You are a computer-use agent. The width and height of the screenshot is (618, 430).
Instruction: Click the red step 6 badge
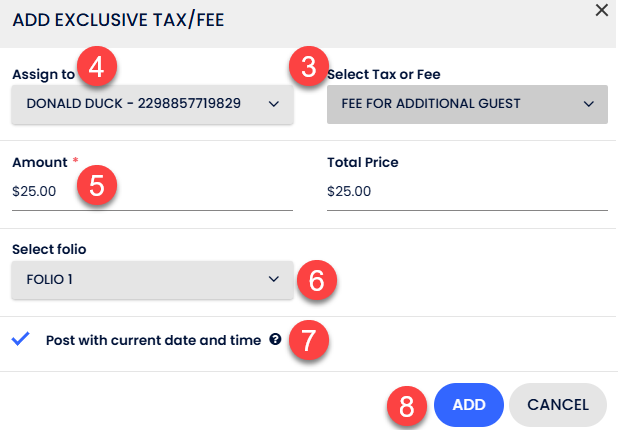point(317,280)
